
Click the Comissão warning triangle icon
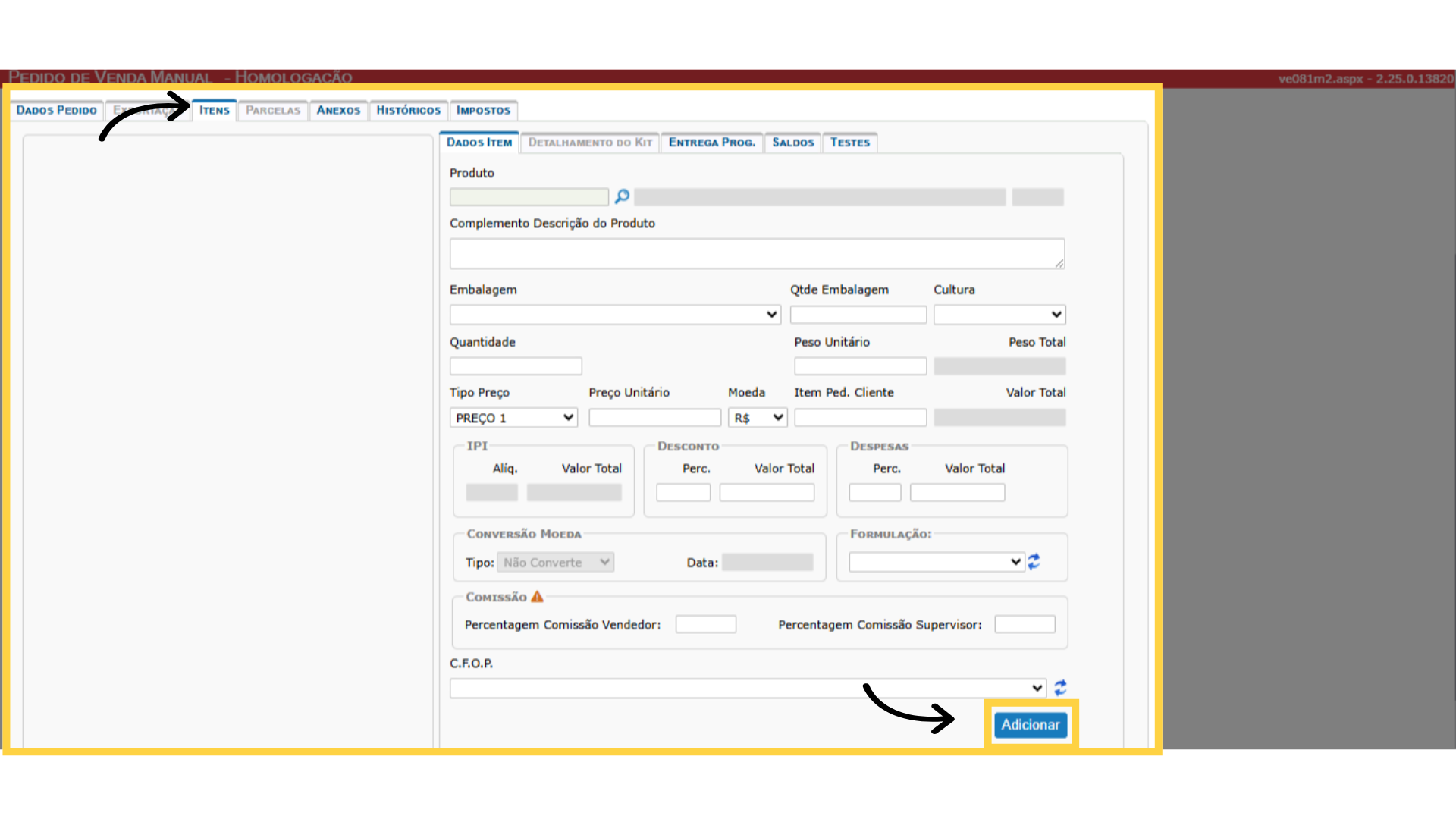pyautogui.click(x=537, y=597)
